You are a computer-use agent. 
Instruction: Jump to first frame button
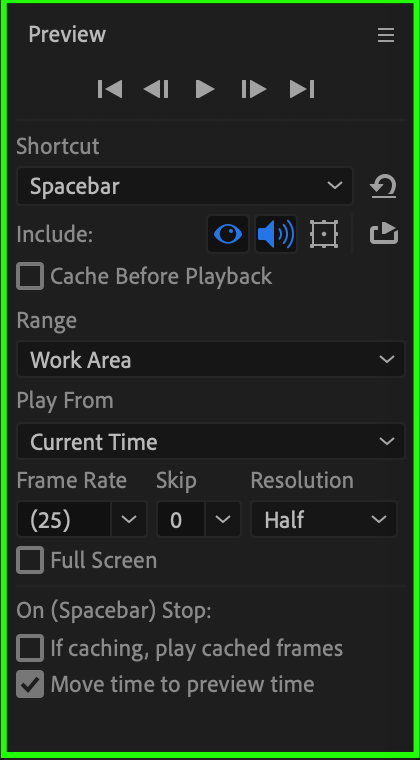pyautogui.click(x=110, y=90)
